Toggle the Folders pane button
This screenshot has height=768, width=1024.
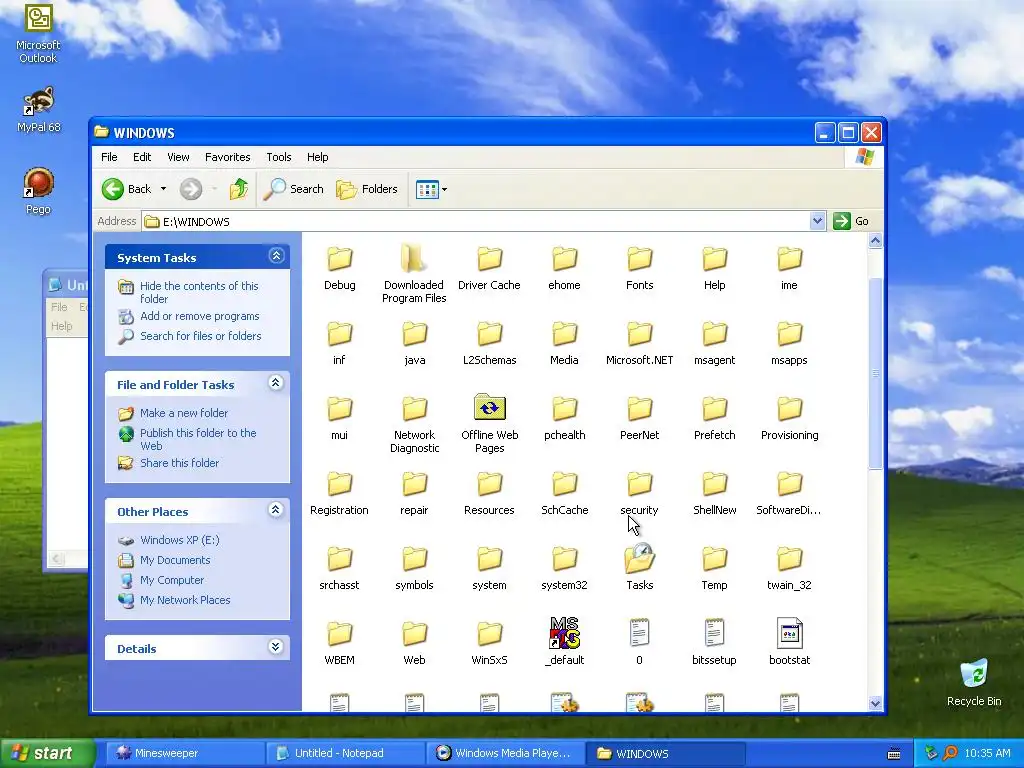366,189
